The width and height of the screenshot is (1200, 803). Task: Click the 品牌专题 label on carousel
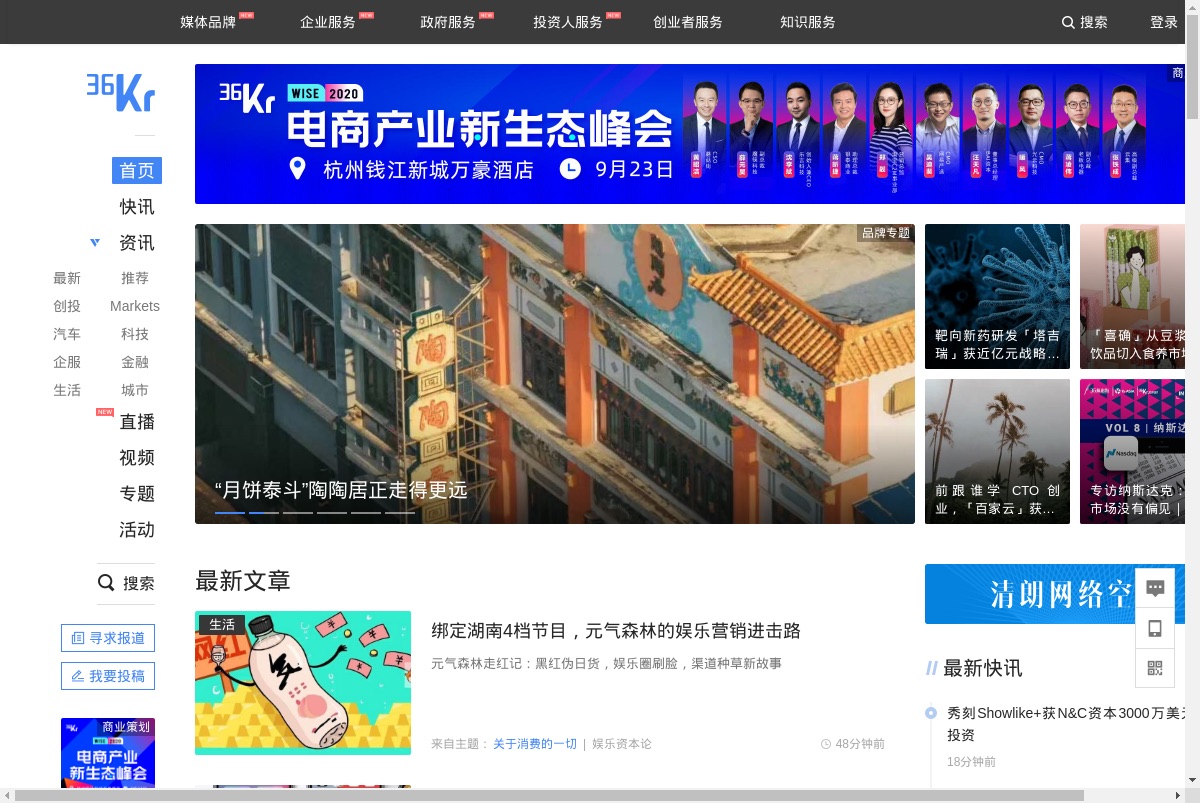886,233
